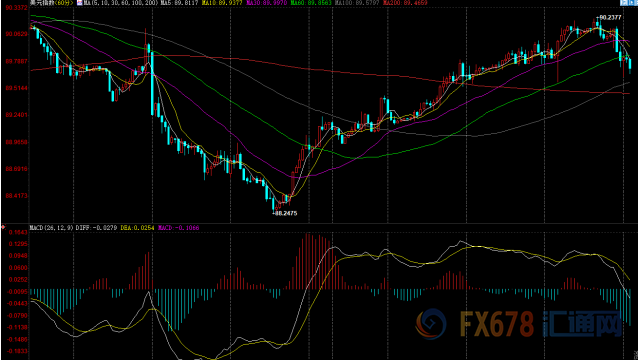Image resolution: width=640 pixels, height=360 pixels.
Task: Click the 88.2475 low price marker
Action: 285,213
